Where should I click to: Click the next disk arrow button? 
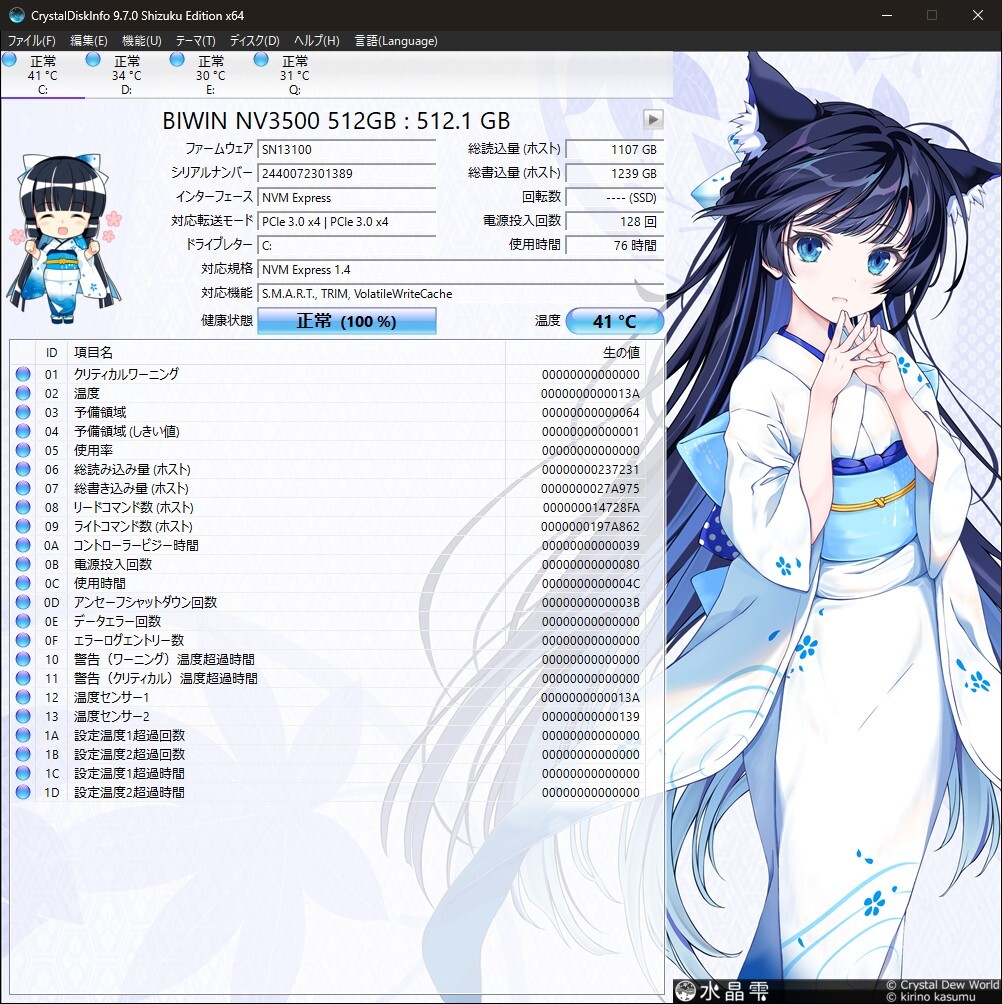(653, 119)
